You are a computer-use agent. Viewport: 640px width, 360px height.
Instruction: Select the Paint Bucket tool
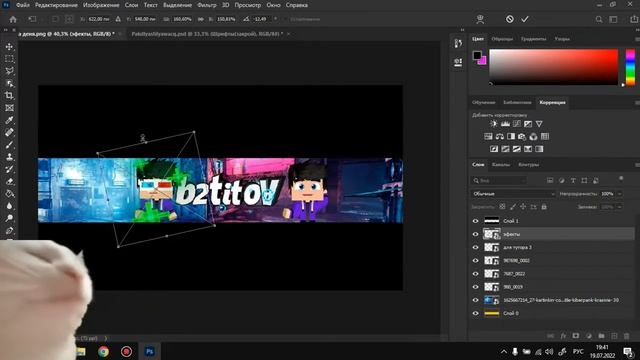9,193
